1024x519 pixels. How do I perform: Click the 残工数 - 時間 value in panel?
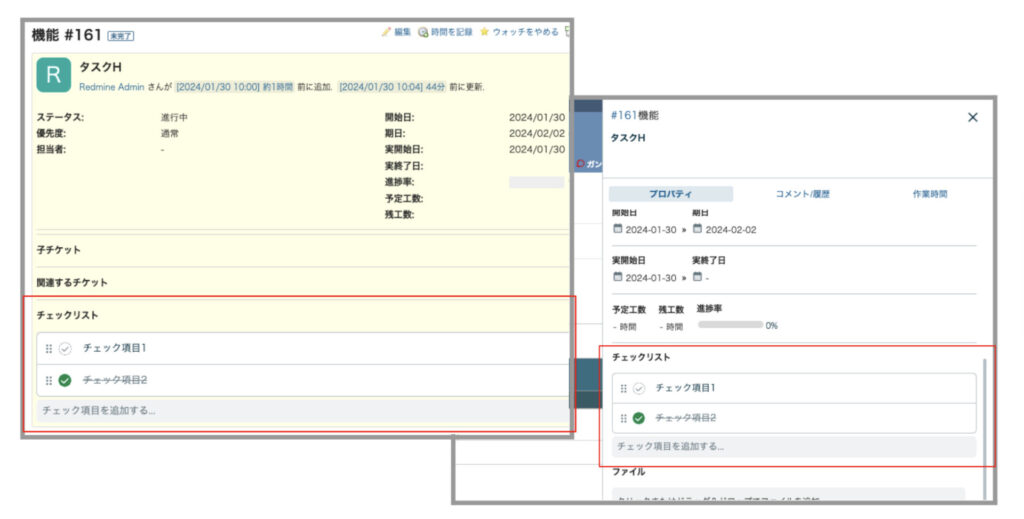[671, 326]
